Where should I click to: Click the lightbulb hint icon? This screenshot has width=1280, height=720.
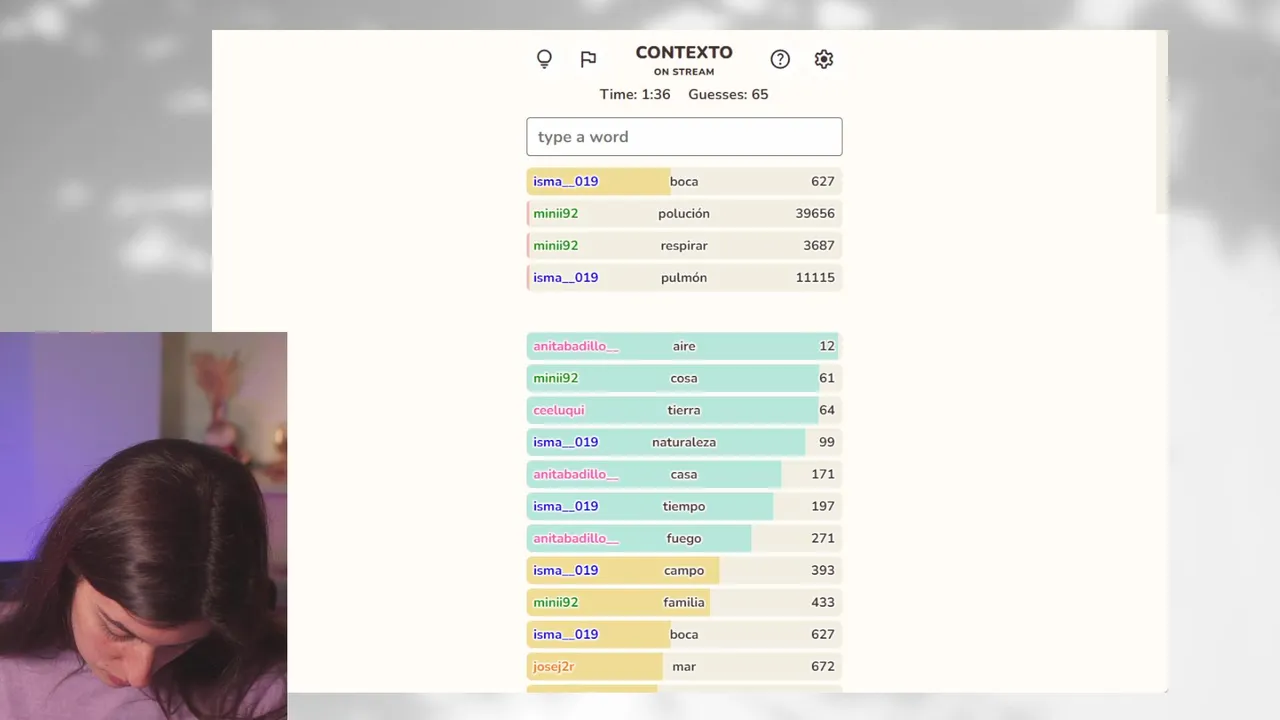tap(544, 59)
